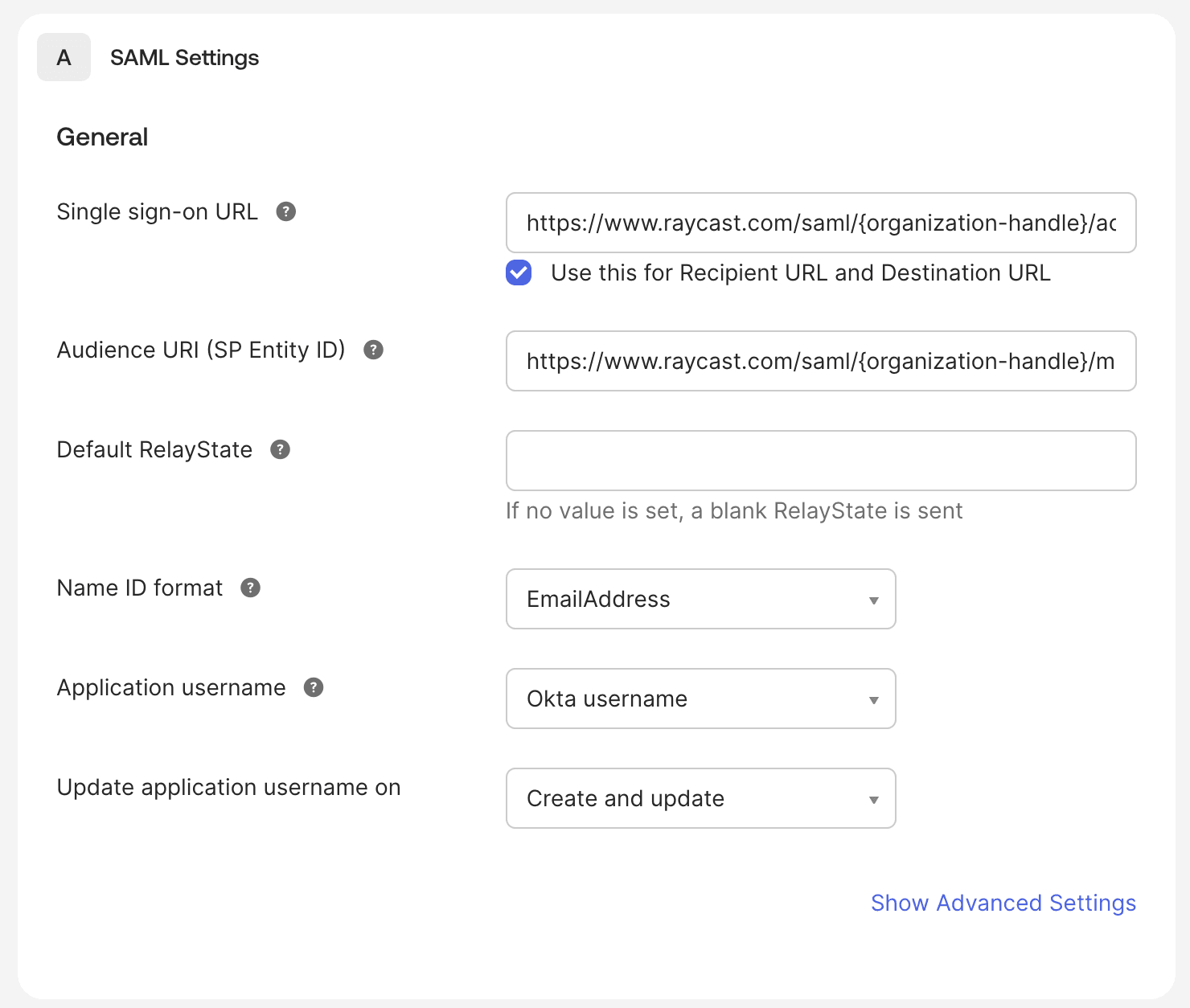The width and height of the screenshot is (1190, 1008).
Task: Open the Name ID format dropdown
Action: [x=700, y=599]
